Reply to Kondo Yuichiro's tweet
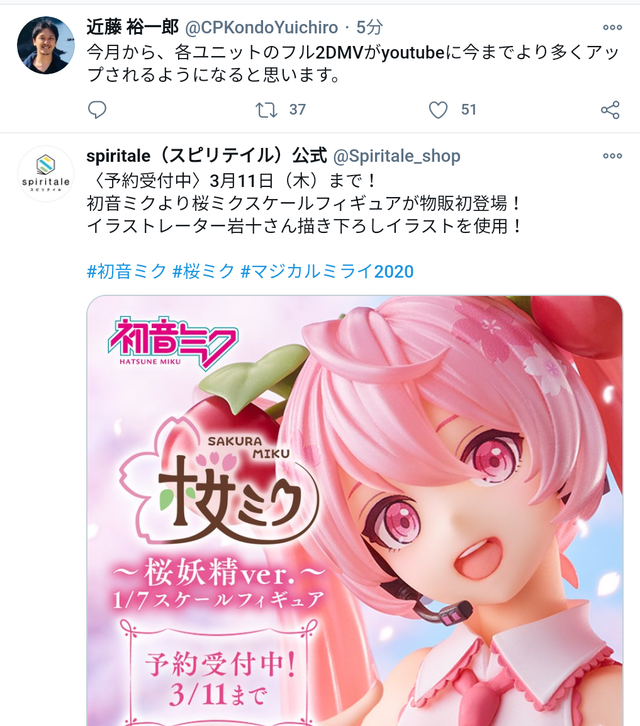The width and height of the screenshot is (640, 726). click(97, 110)
